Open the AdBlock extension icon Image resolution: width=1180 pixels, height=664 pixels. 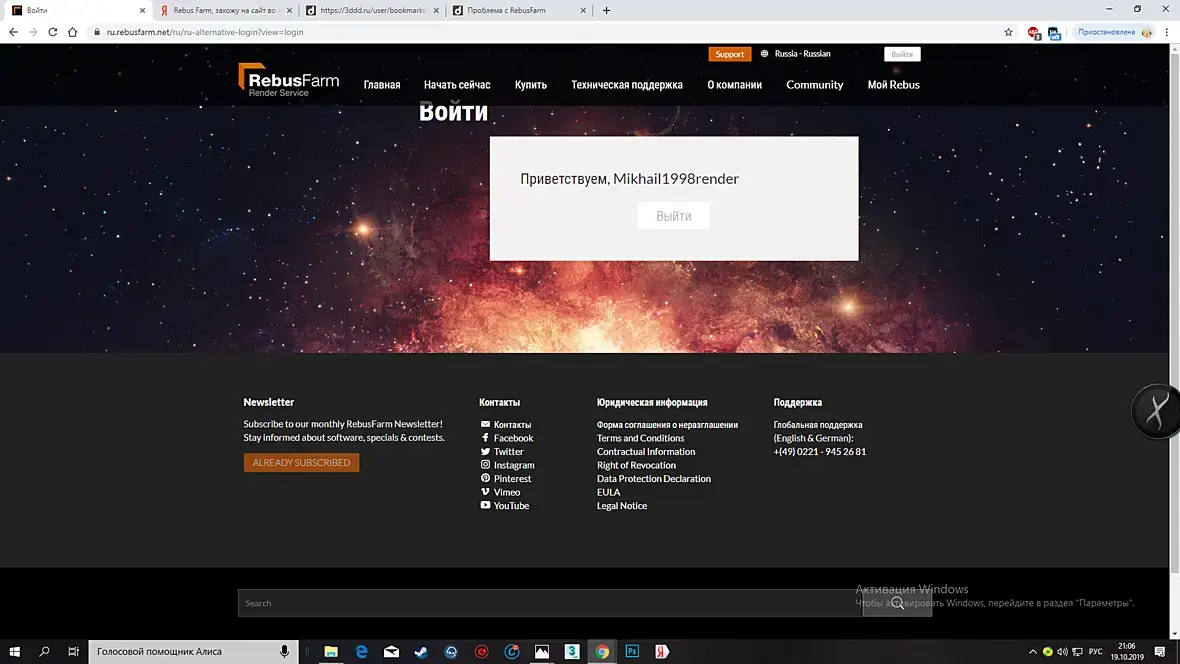tap(1034, 32)
